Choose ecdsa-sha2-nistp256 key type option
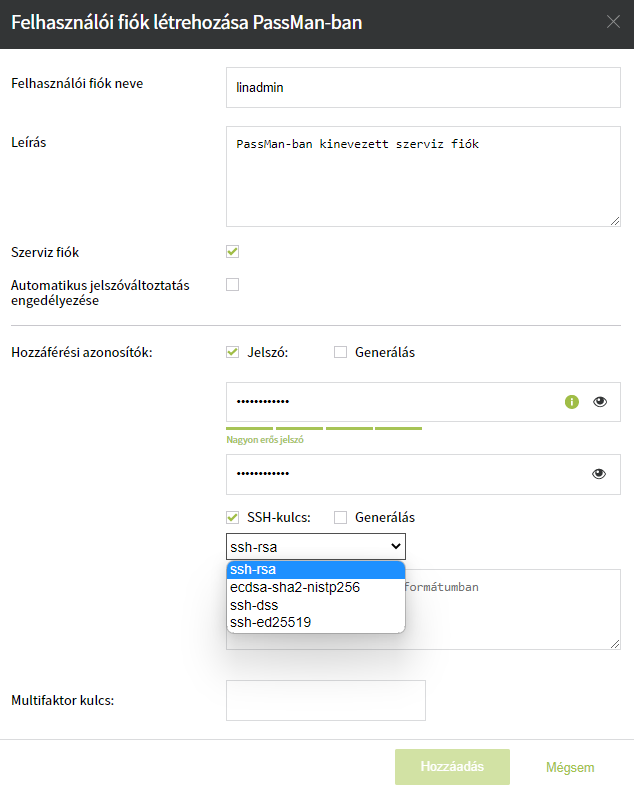This screenshot has width=634, height=794. [x=294, y=588]
